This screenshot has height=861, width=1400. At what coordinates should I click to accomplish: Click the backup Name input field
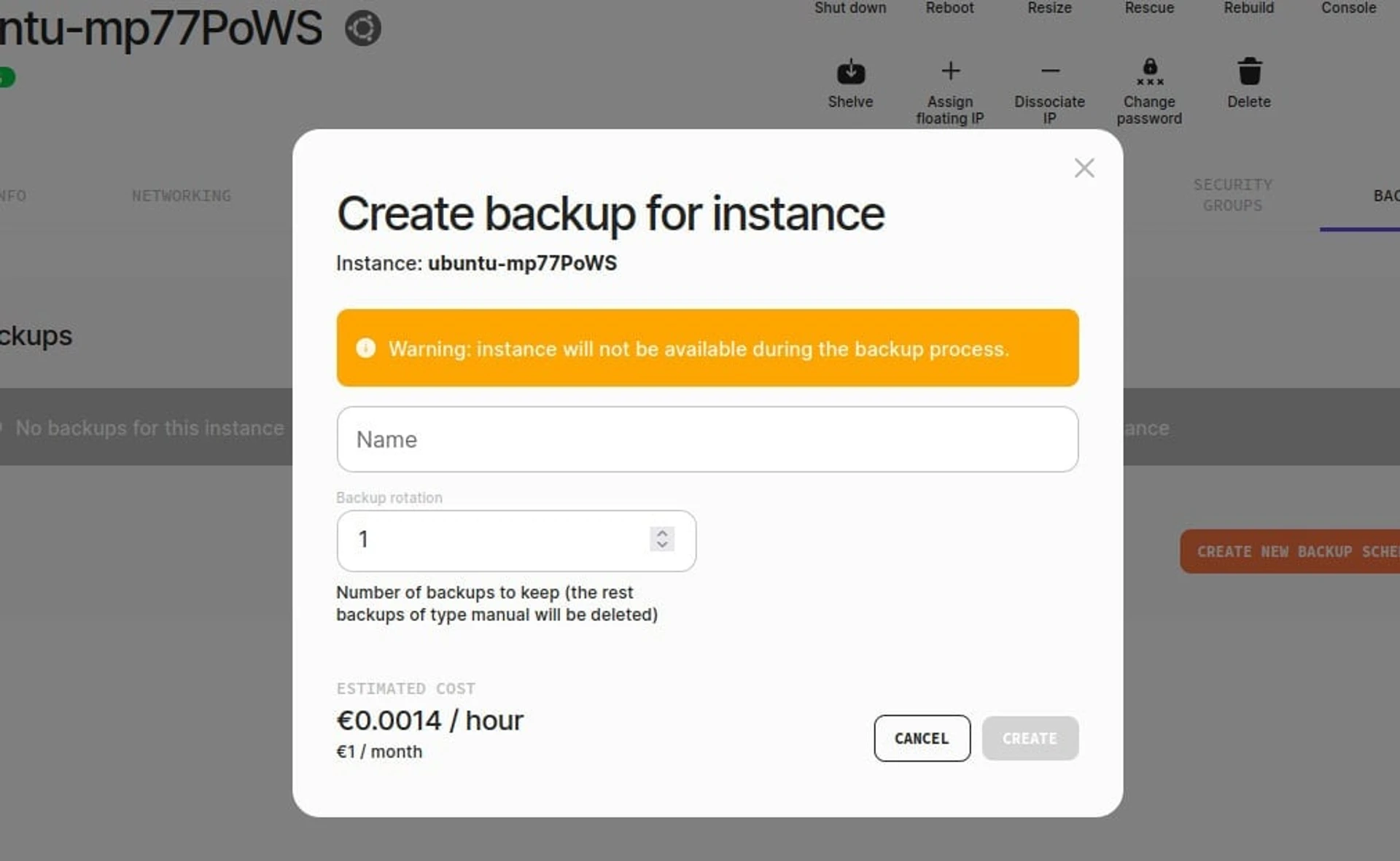pyautogui.click(x=707, y=439)
